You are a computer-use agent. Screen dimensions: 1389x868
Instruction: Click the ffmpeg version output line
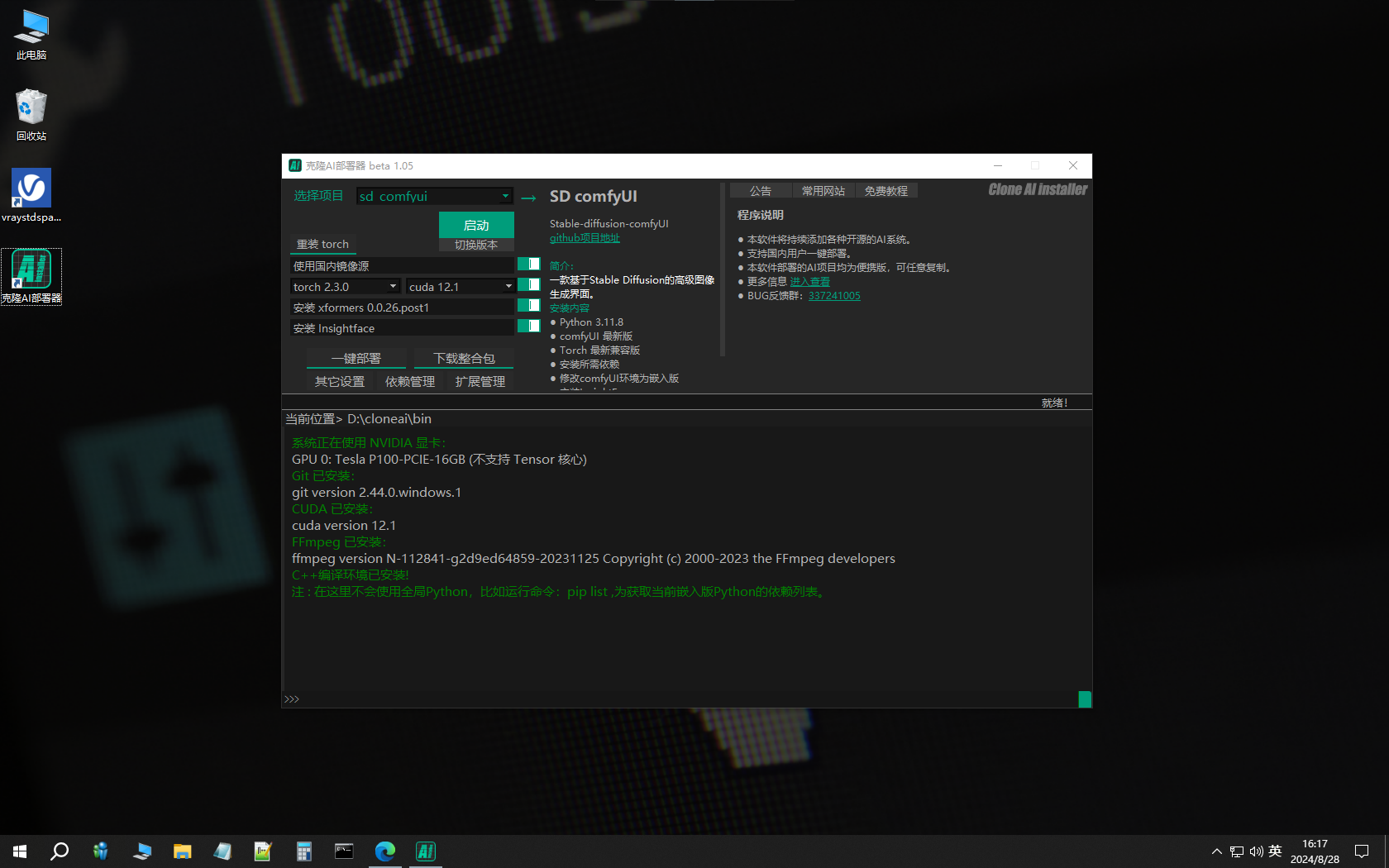pyautogui.click(x=594, y=559)
